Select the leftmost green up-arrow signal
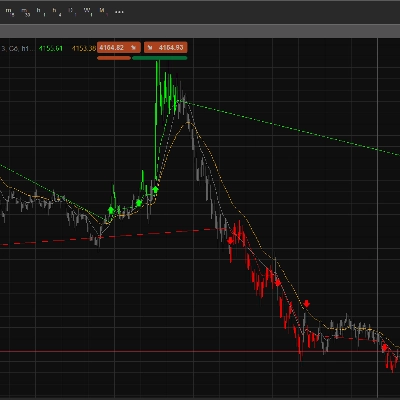 pos(111,210)
